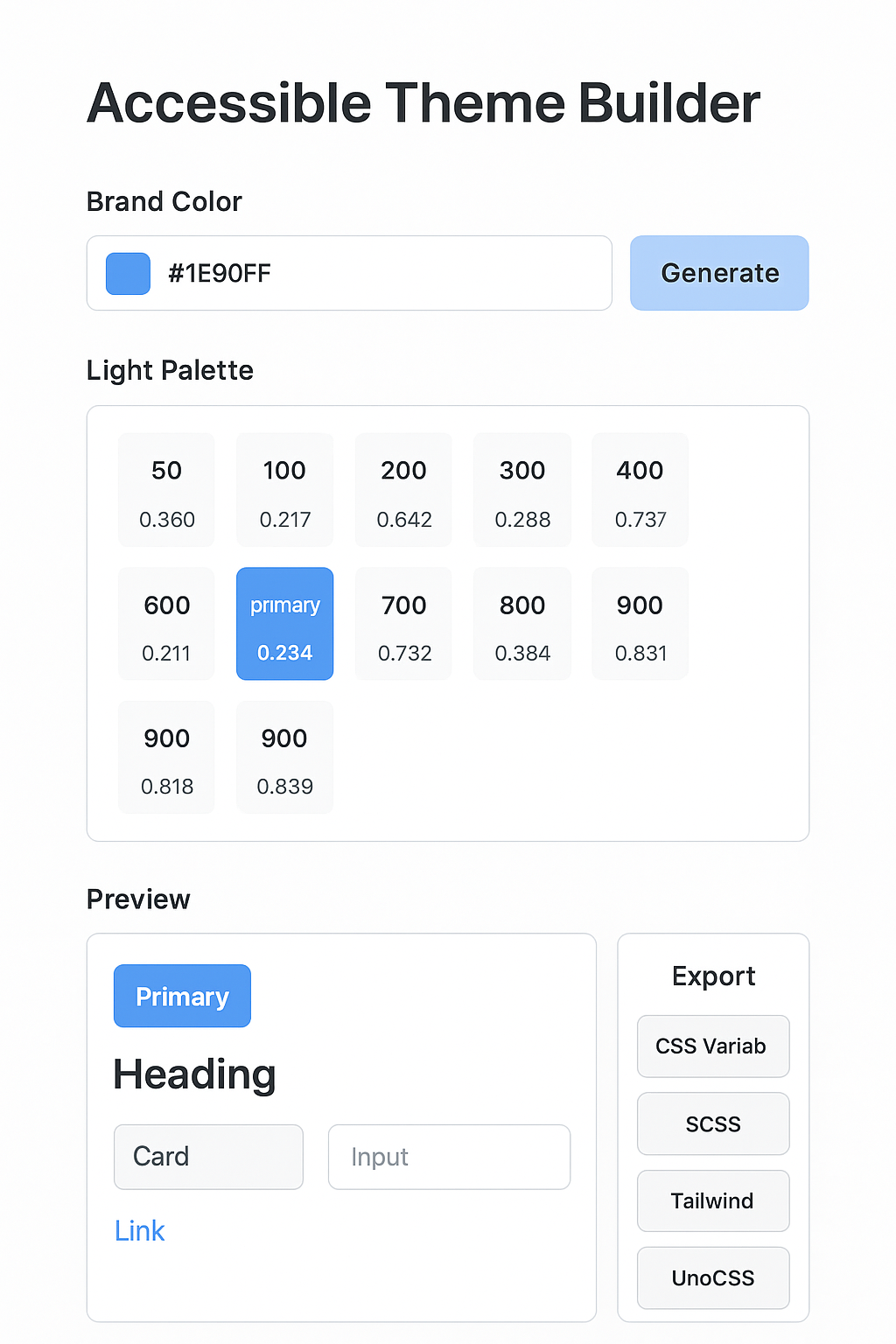Select the blue primary palette swatch
The width and height of the screenshot is (896, 1344).
[x=284, y=624]
